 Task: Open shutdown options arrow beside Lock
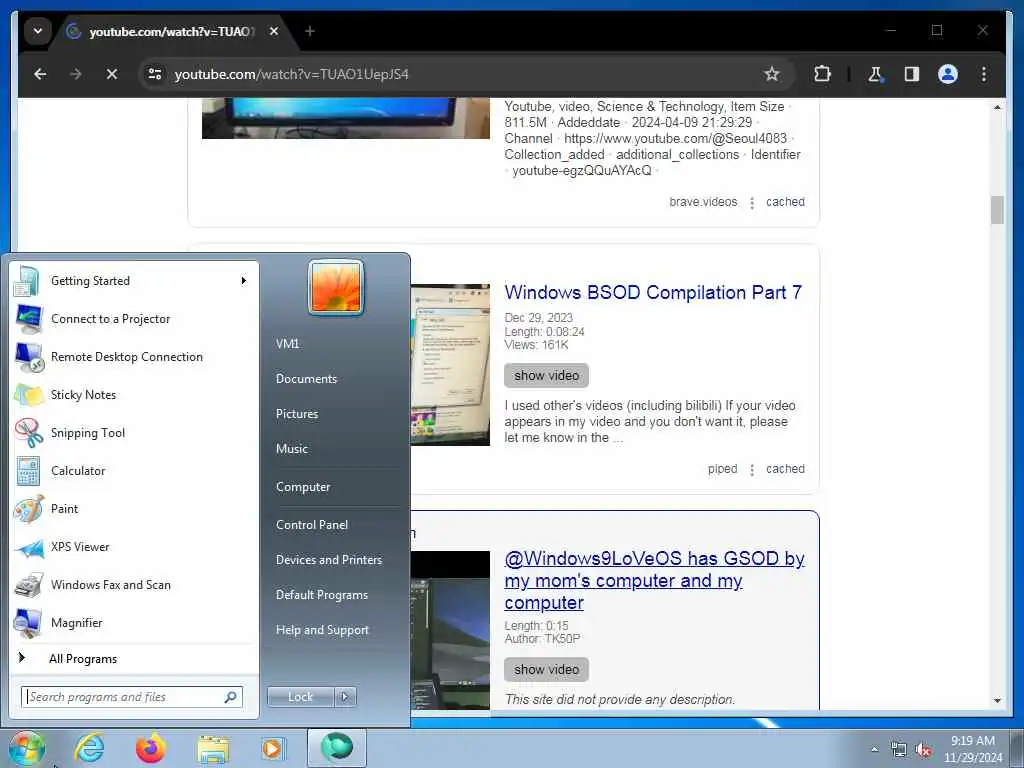tap(345, 697)
